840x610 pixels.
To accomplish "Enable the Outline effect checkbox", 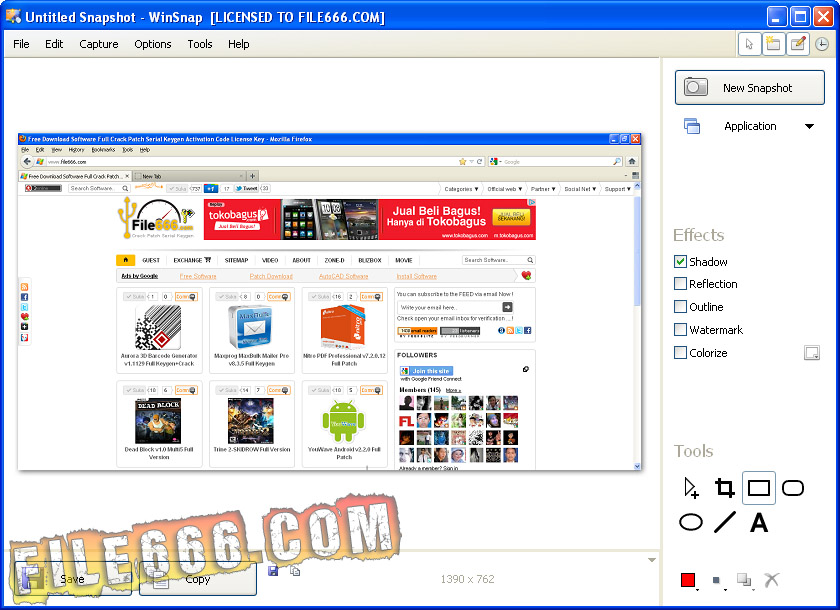I will (680, 306).
